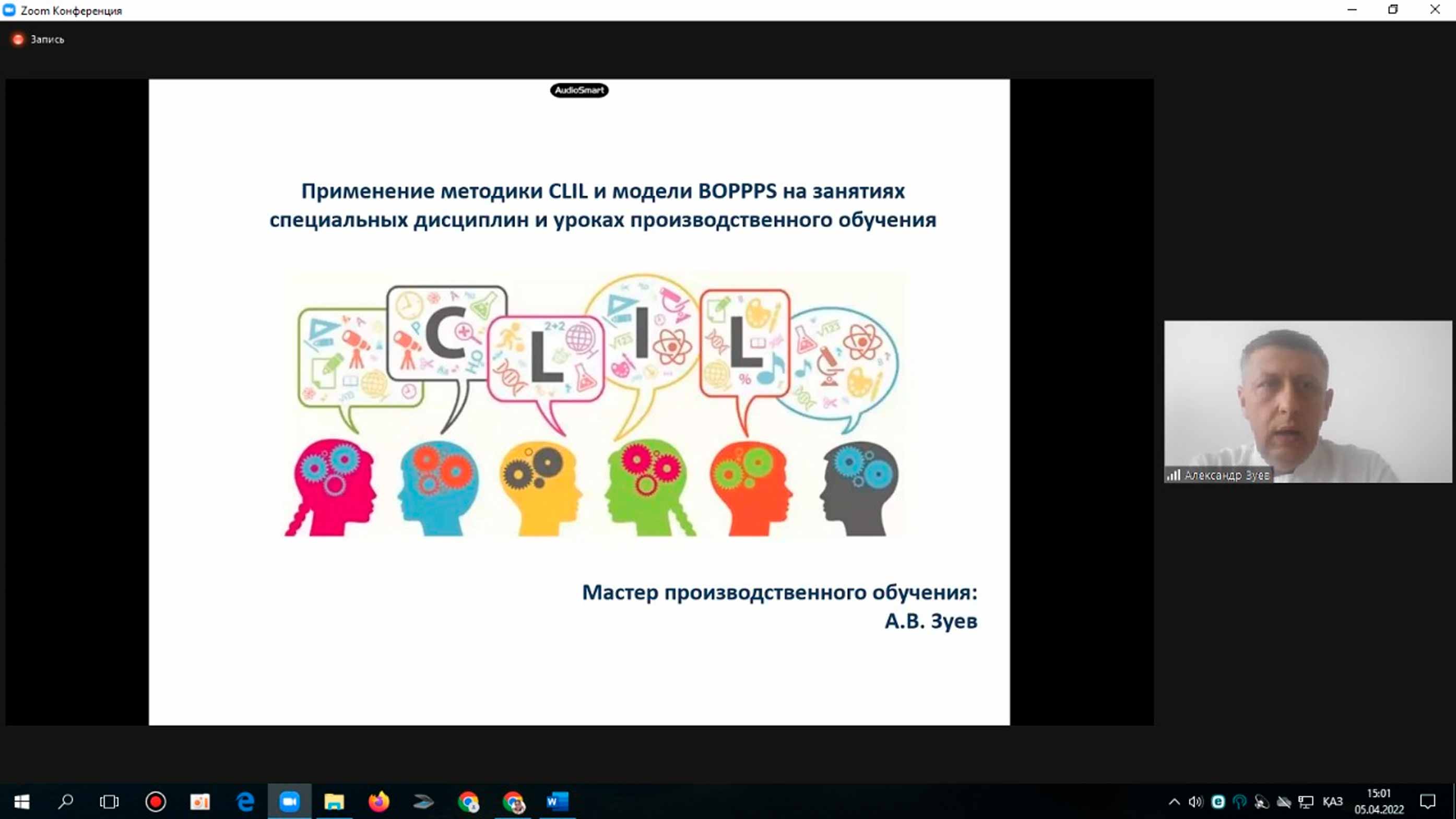Open the scanner app taskbar icon
Viewport: 1456px width, 819px height.
click(423, 801)
